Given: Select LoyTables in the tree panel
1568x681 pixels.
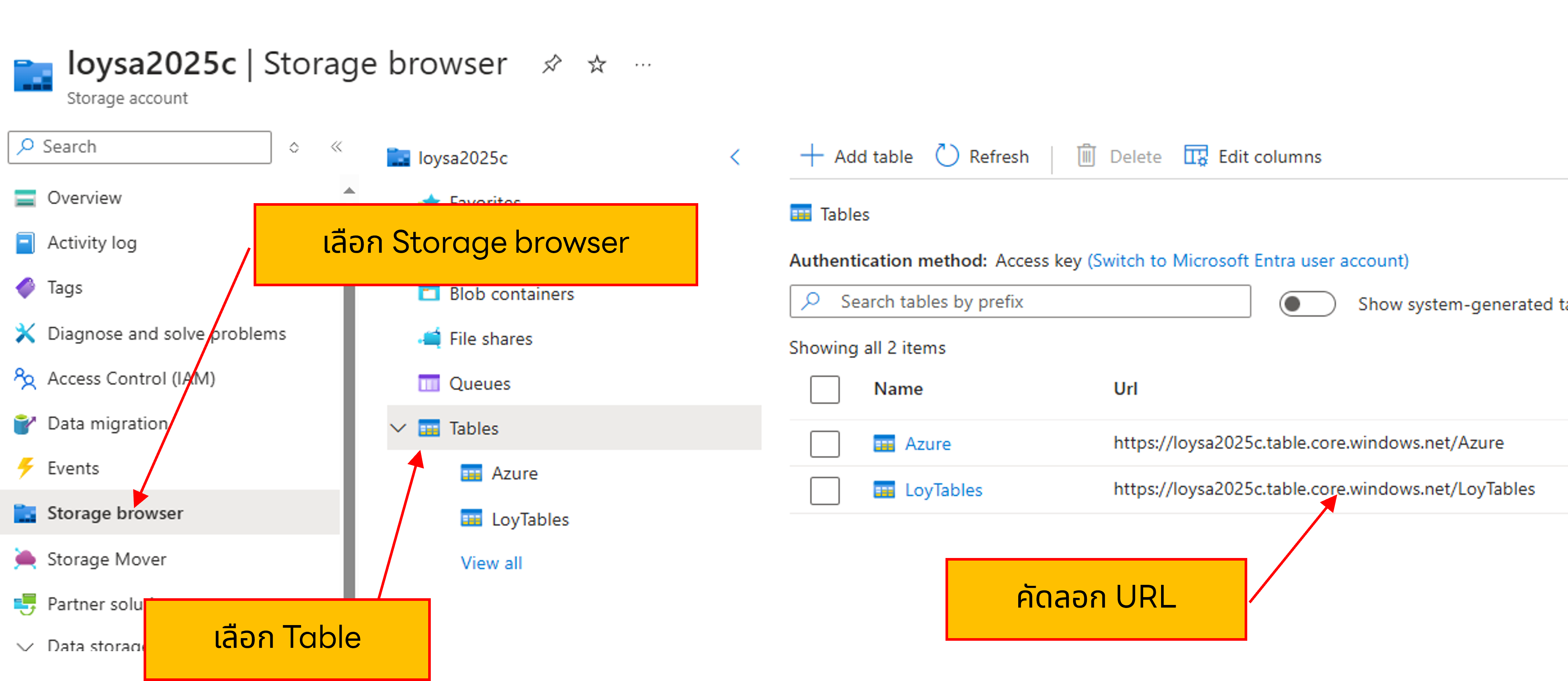Looking at the screenshot, I should click(x=530, y=519).
